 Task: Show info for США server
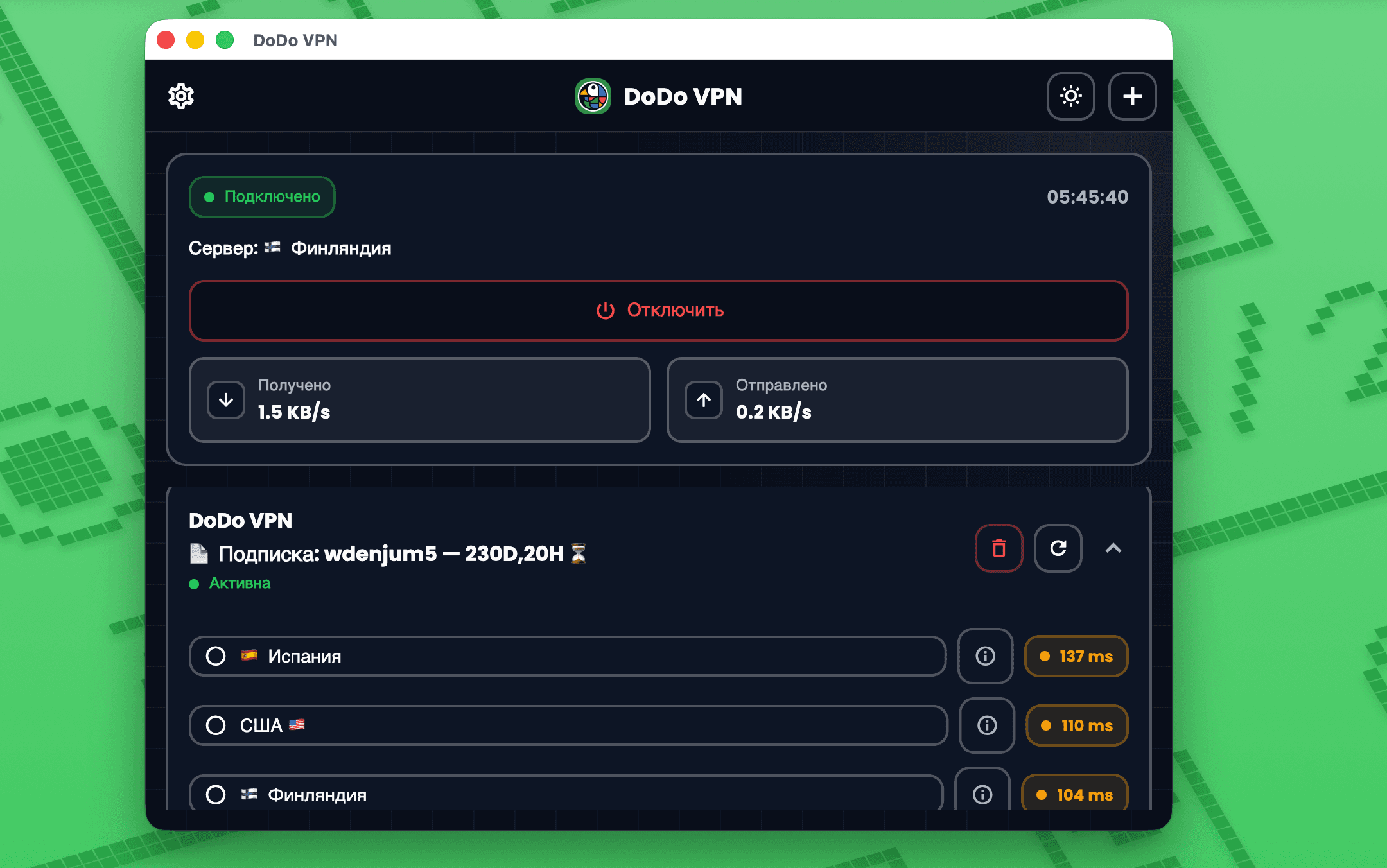pyautogui.click(x=986, y=725)
